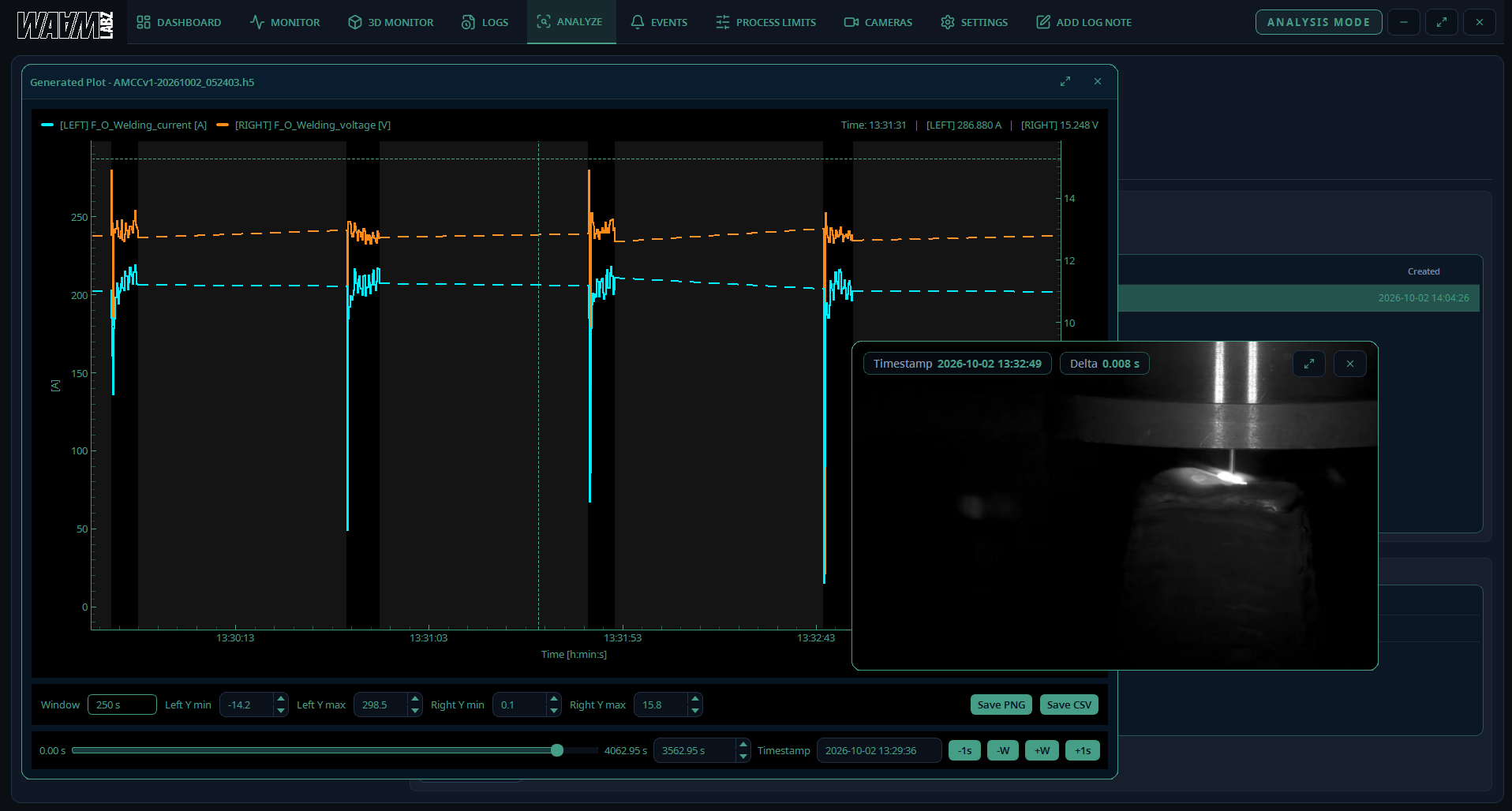Click the Events bell icon
Screen dimensions: 1512x811
638,22
